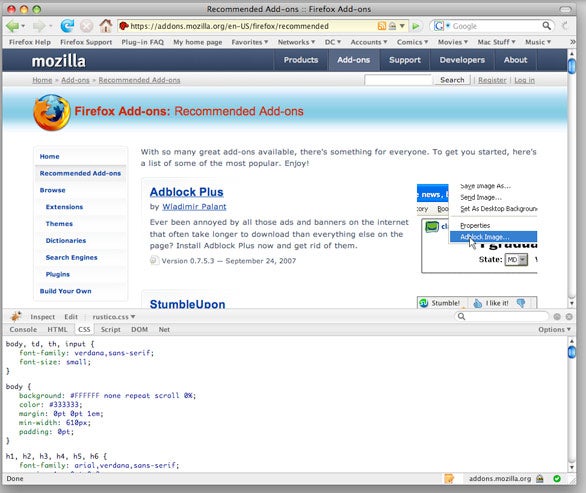Open the Adblock Plus add-on link
The width and height of the screenshot is (586, 493).
186,192
